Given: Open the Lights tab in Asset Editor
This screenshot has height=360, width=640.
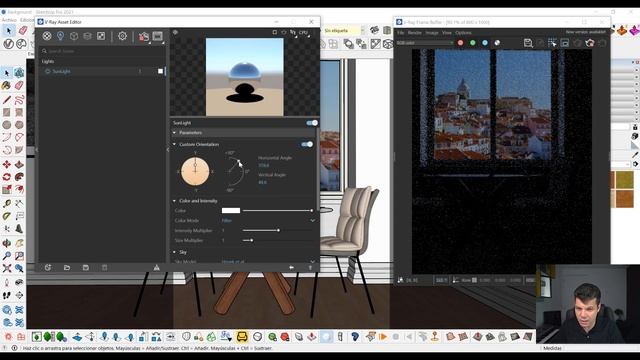Looking at the screenshot, I should point(60,36).
